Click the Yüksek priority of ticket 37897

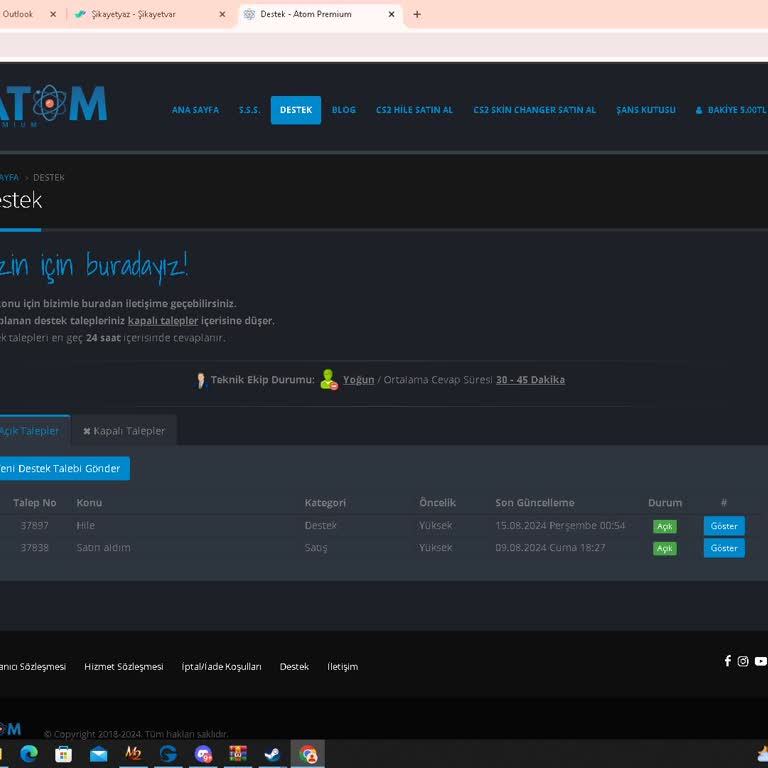click(x=435, y=526)
